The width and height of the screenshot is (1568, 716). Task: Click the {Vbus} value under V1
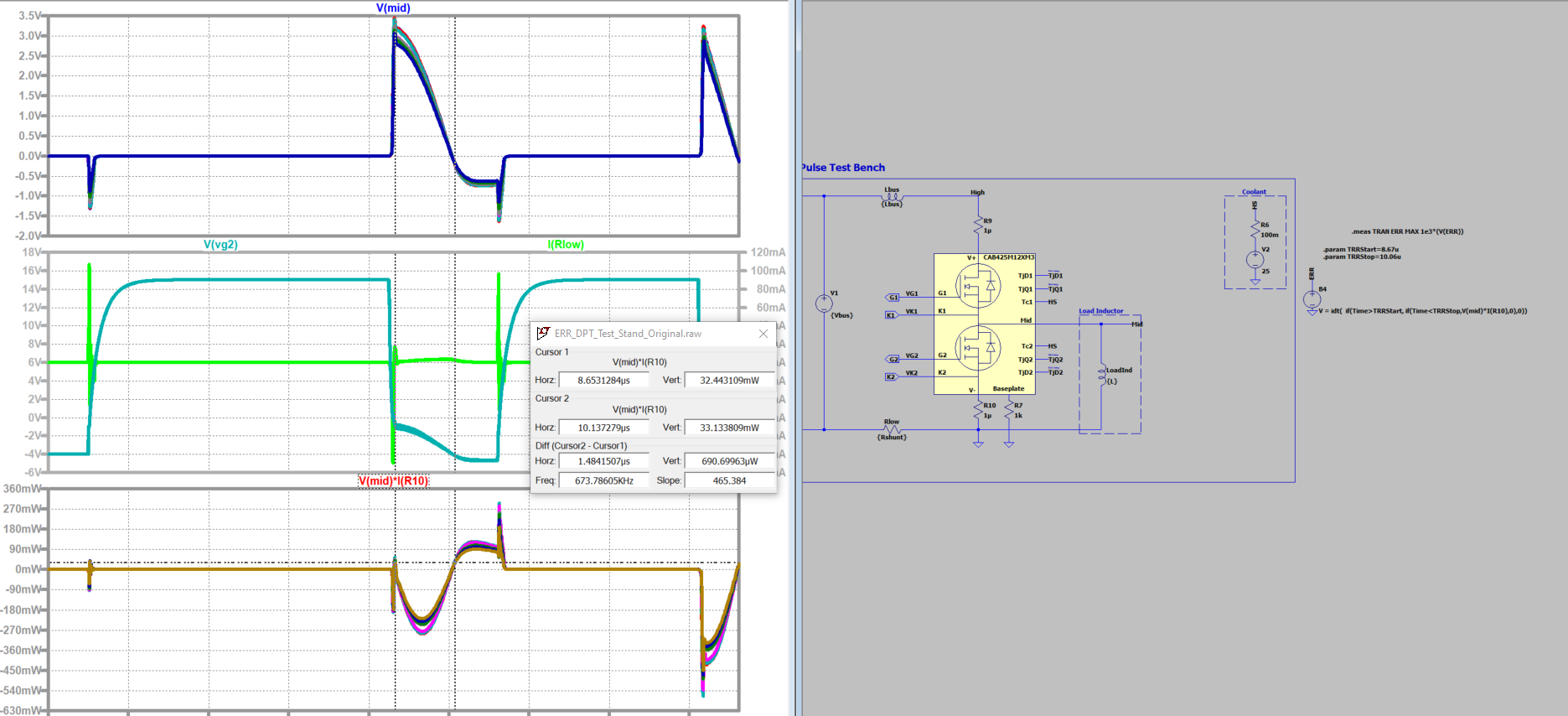[841, 315]
